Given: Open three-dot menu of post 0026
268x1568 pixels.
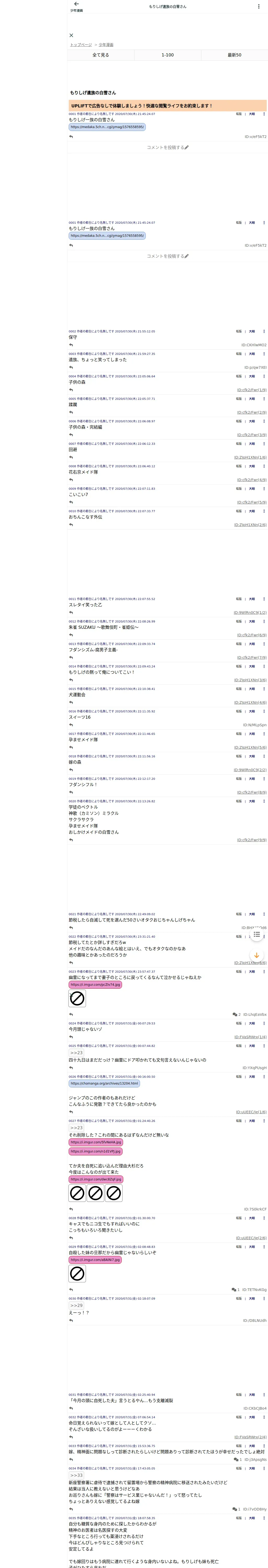Looking at the screenshot, I should tap(264, 1077).
